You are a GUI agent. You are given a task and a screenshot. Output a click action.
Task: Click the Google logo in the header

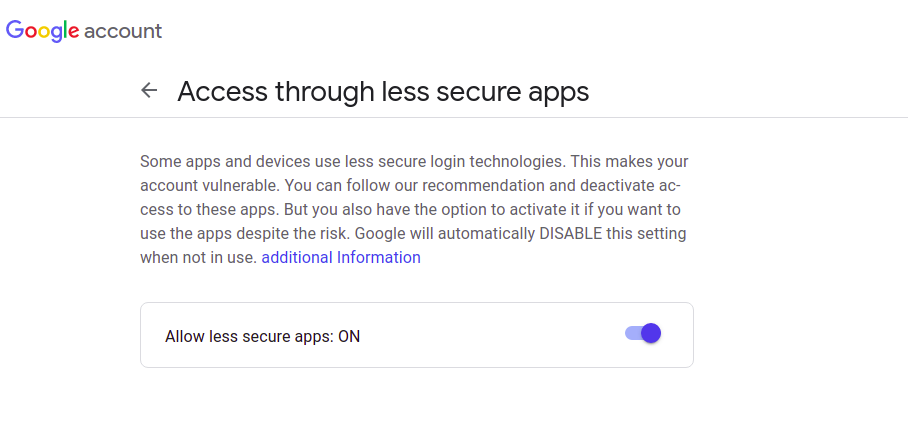click(x=42, y=31)
